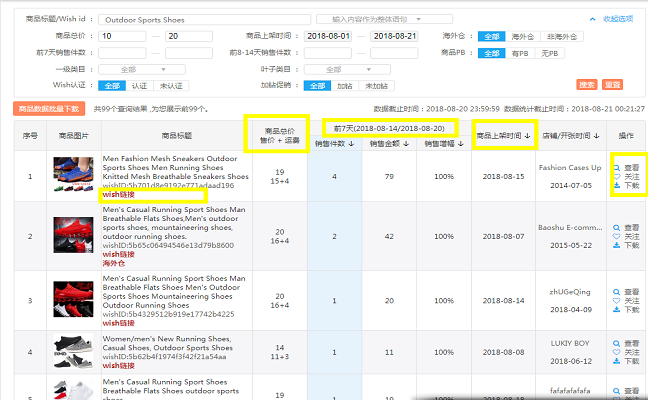648x400 pixels.
Task: Click the download icon for Fashion Cases Up row
Action: tap(617, 185)
